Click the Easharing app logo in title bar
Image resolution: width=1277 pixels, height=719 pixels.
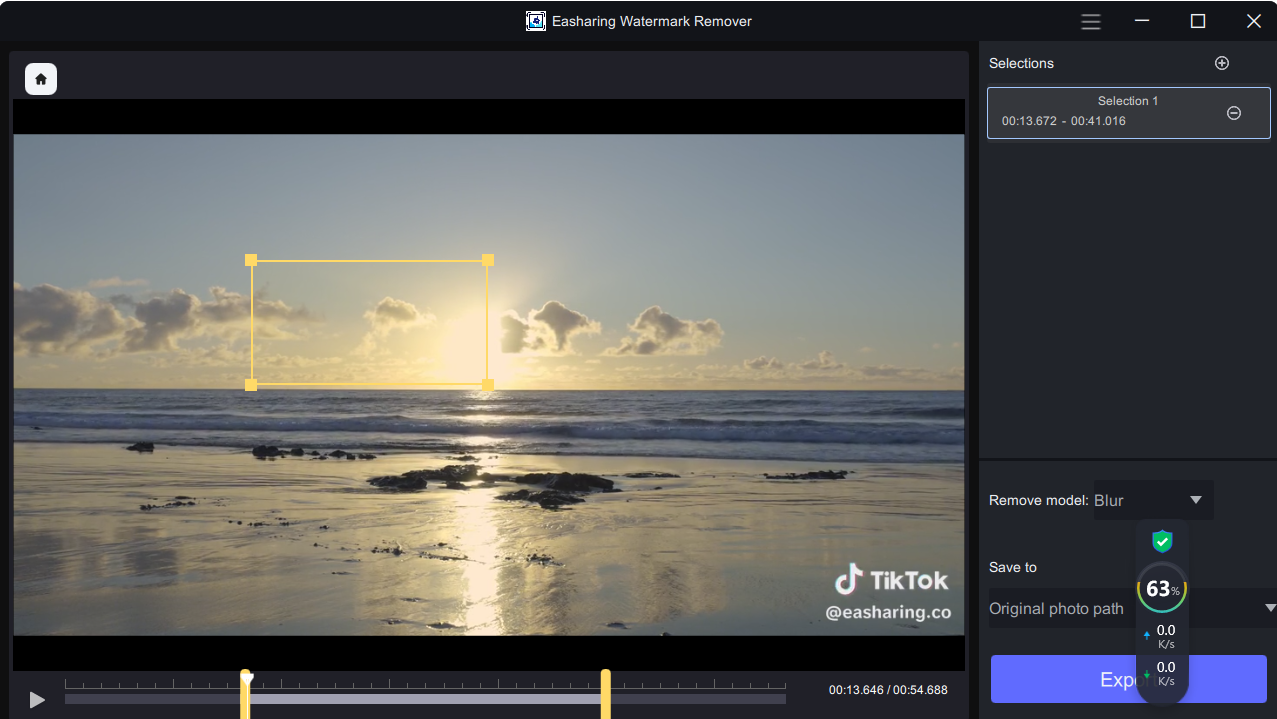point(536,21)
